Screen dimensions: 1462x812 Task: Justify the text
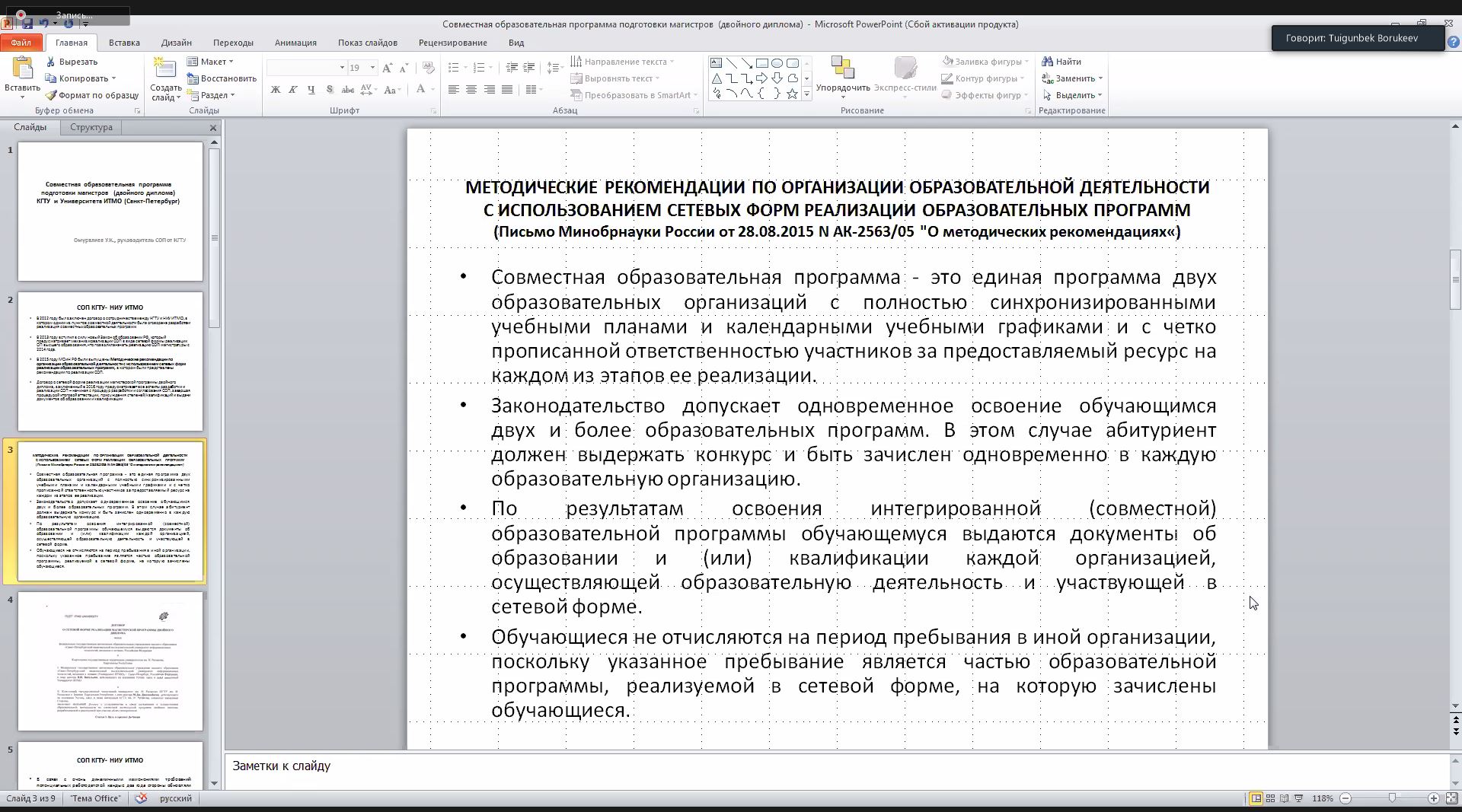(507, 90)
